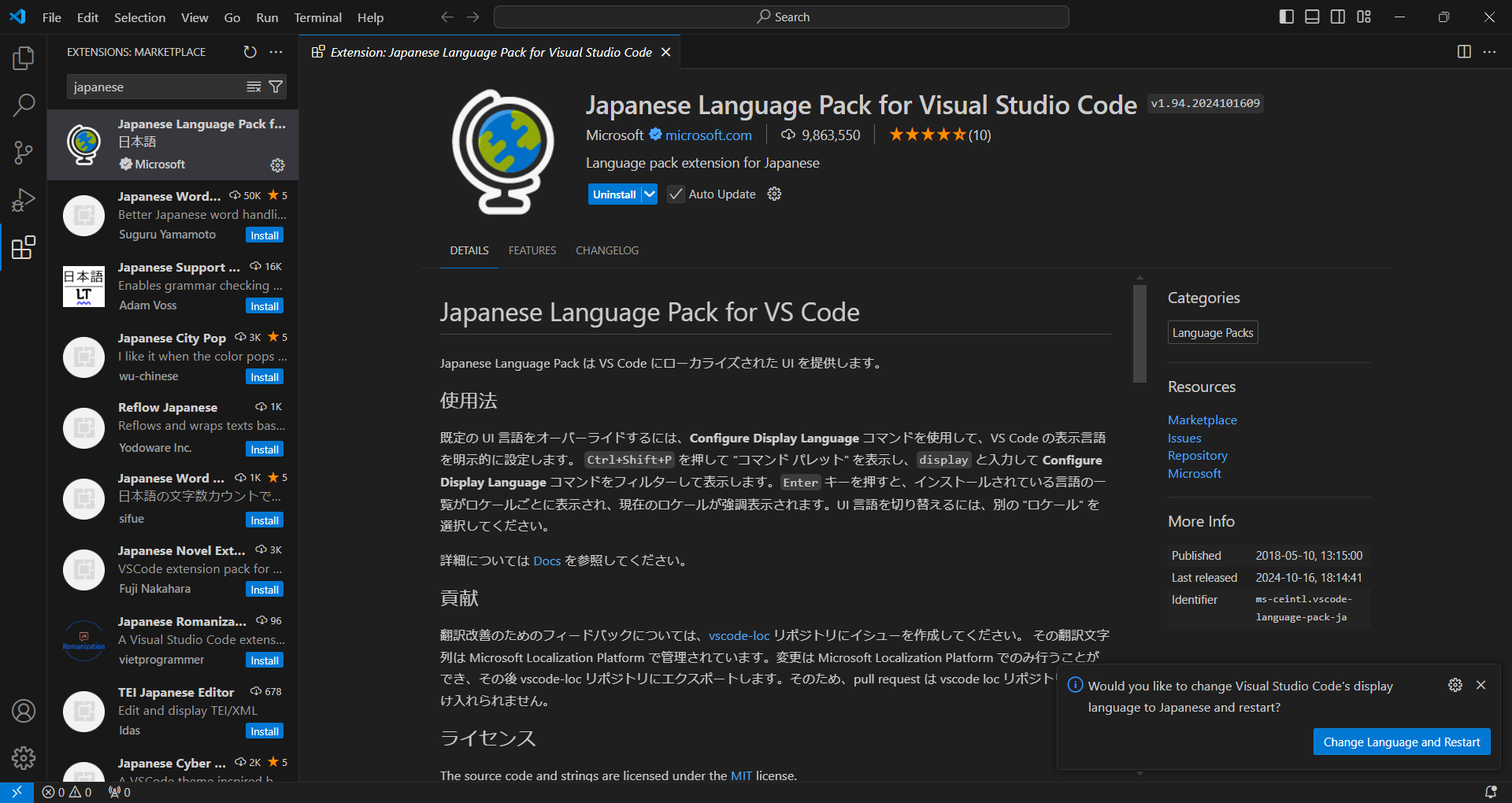Image resolution: width=1512 pixels, height=803 pixels.
Task: Uninstall the Japanese Language Pack
Action: 614,194
